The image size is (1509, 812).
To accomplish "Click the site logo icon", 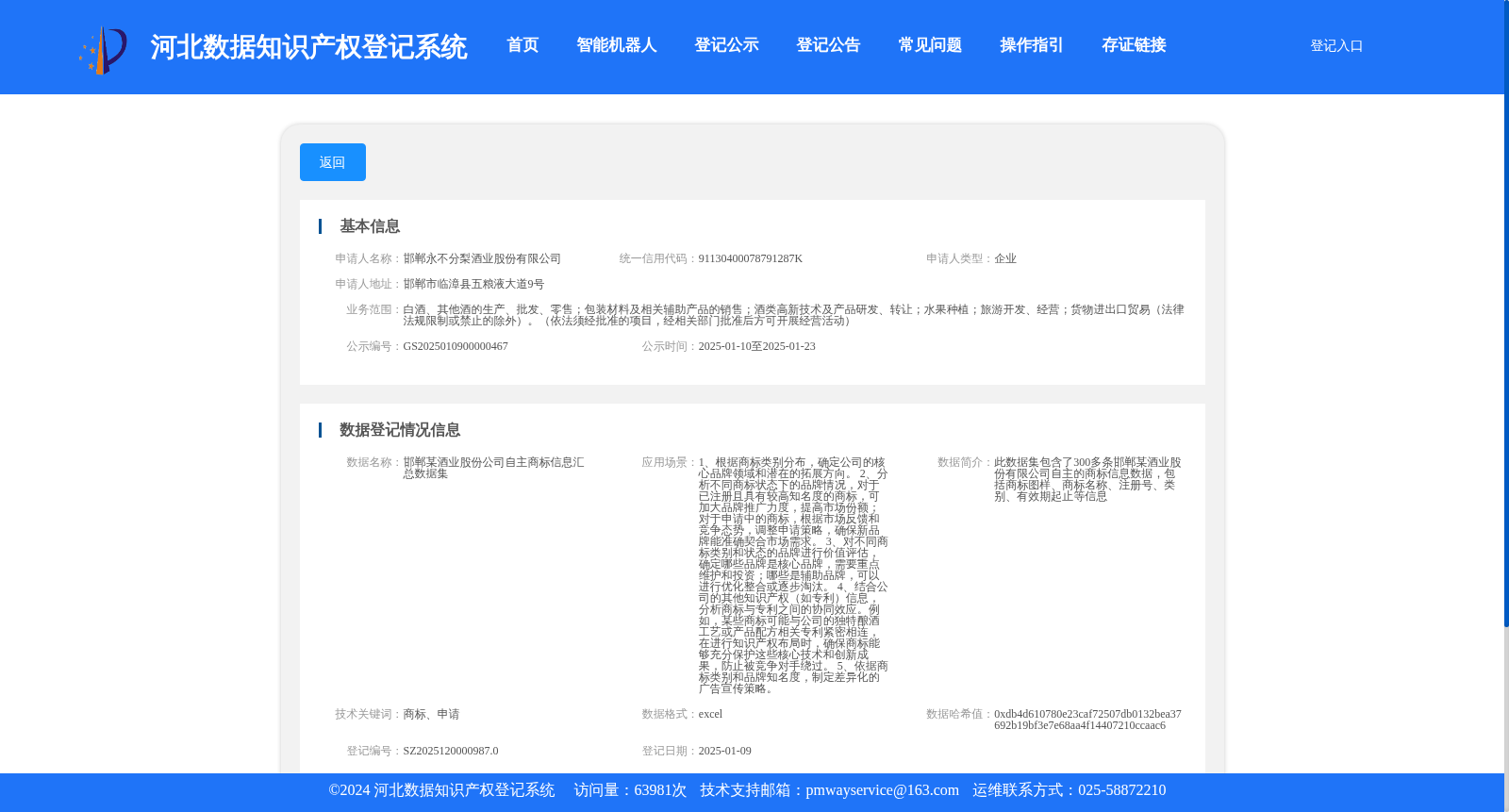I will pos(103,49).
